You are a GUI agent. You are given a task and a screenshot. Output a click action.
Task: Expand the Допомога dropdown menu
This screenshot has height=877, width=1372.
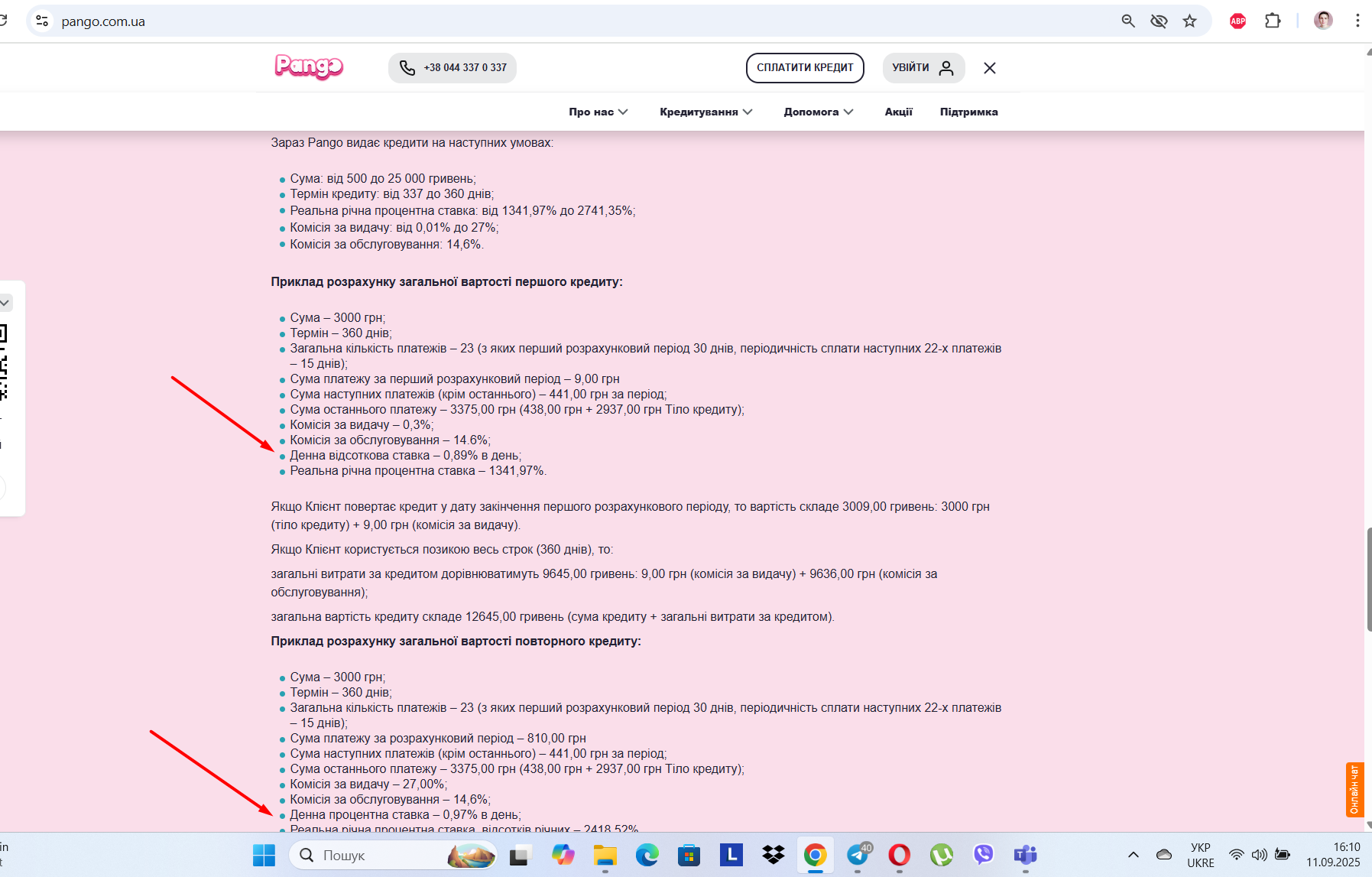point(819,112)
